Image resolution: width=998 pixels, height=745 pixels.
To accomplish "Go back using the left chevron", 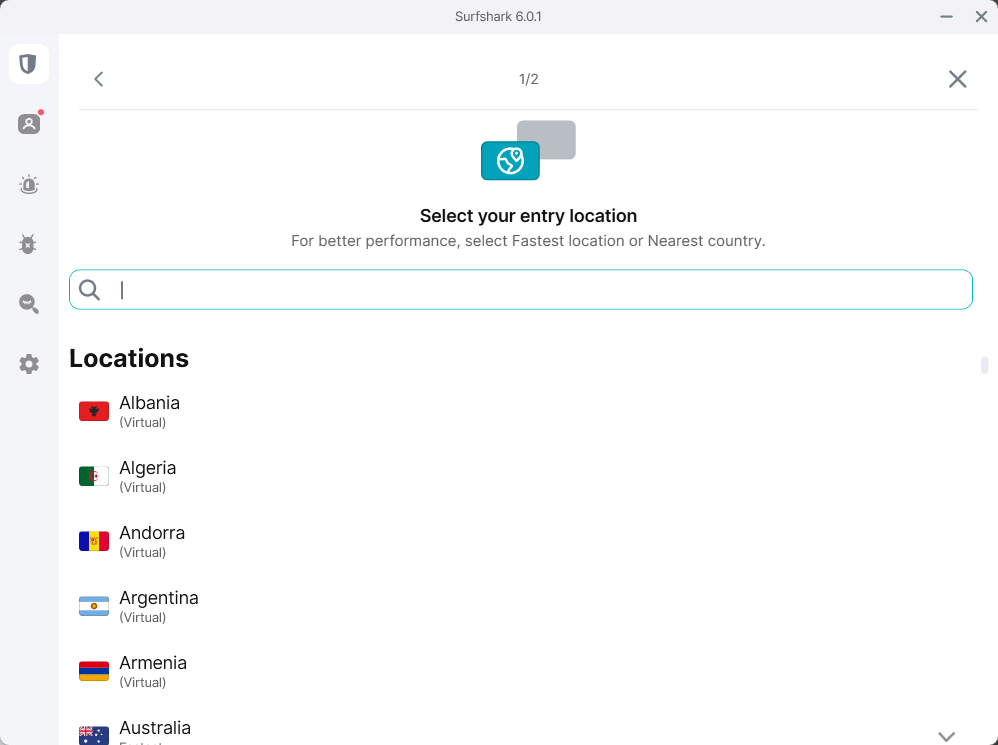I will (99, 79).
